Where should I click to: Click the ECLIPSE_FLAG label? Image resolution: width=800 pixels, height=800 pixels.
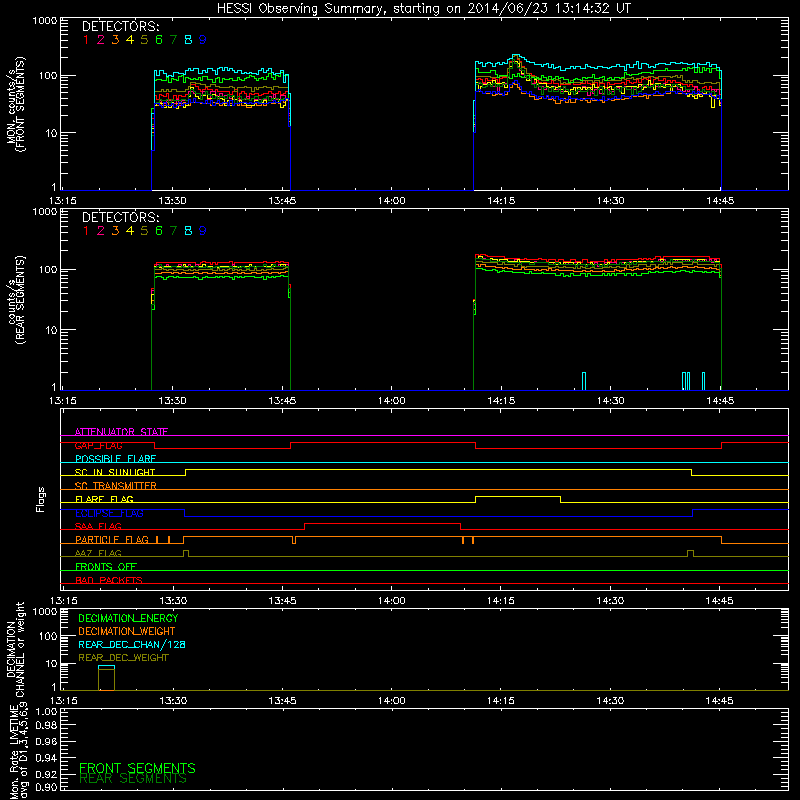[109, 513]
